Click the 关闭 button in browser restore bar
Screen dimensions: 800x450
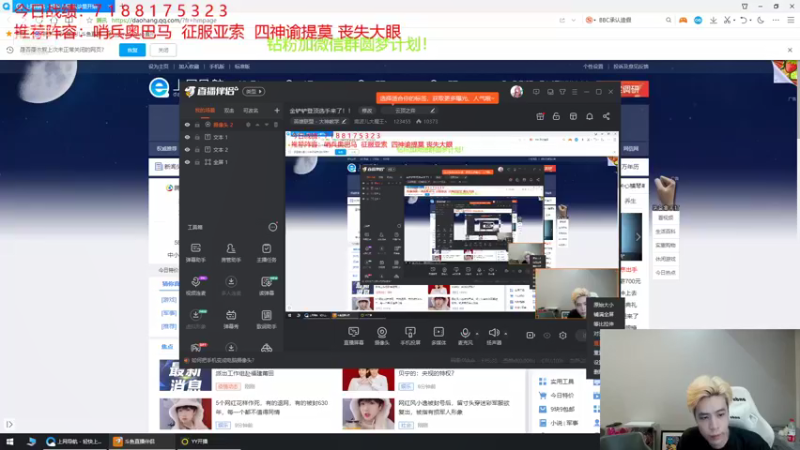click(x=163, y=50)
